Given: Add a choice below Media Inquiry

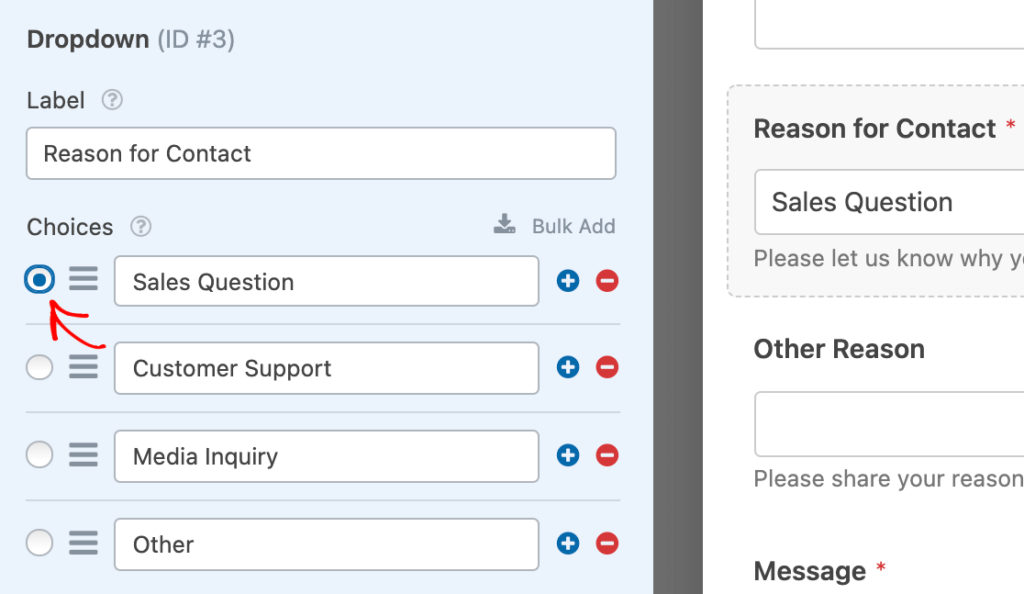Looking at the screenshot, I should [568, 455].
